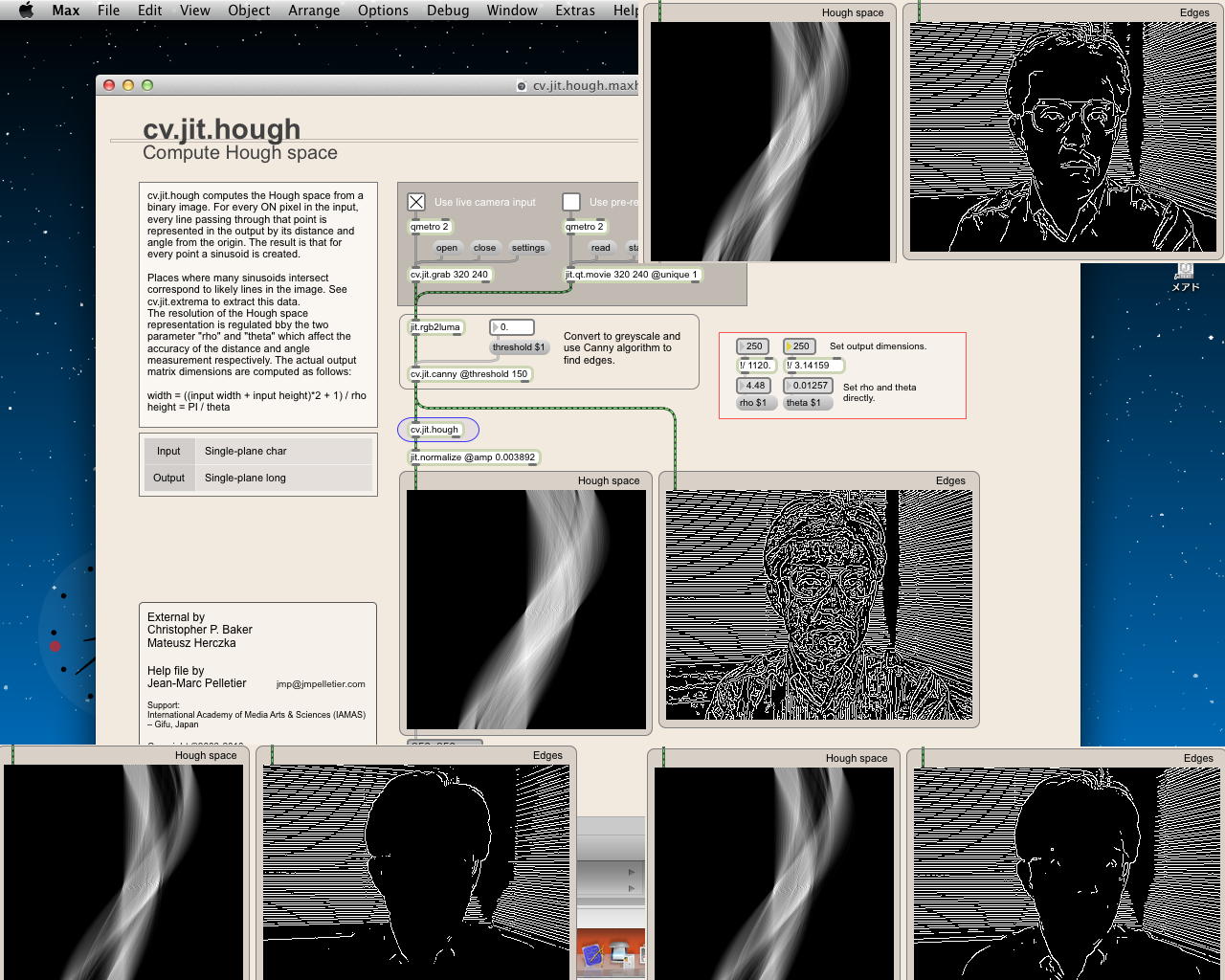Click the Edges display inside the help patcher

819,605
